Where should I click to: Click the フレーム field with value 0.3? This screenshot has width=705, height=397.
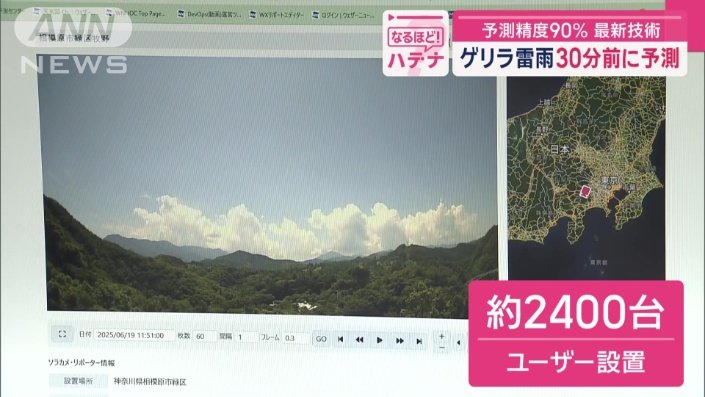pos(296,338)
